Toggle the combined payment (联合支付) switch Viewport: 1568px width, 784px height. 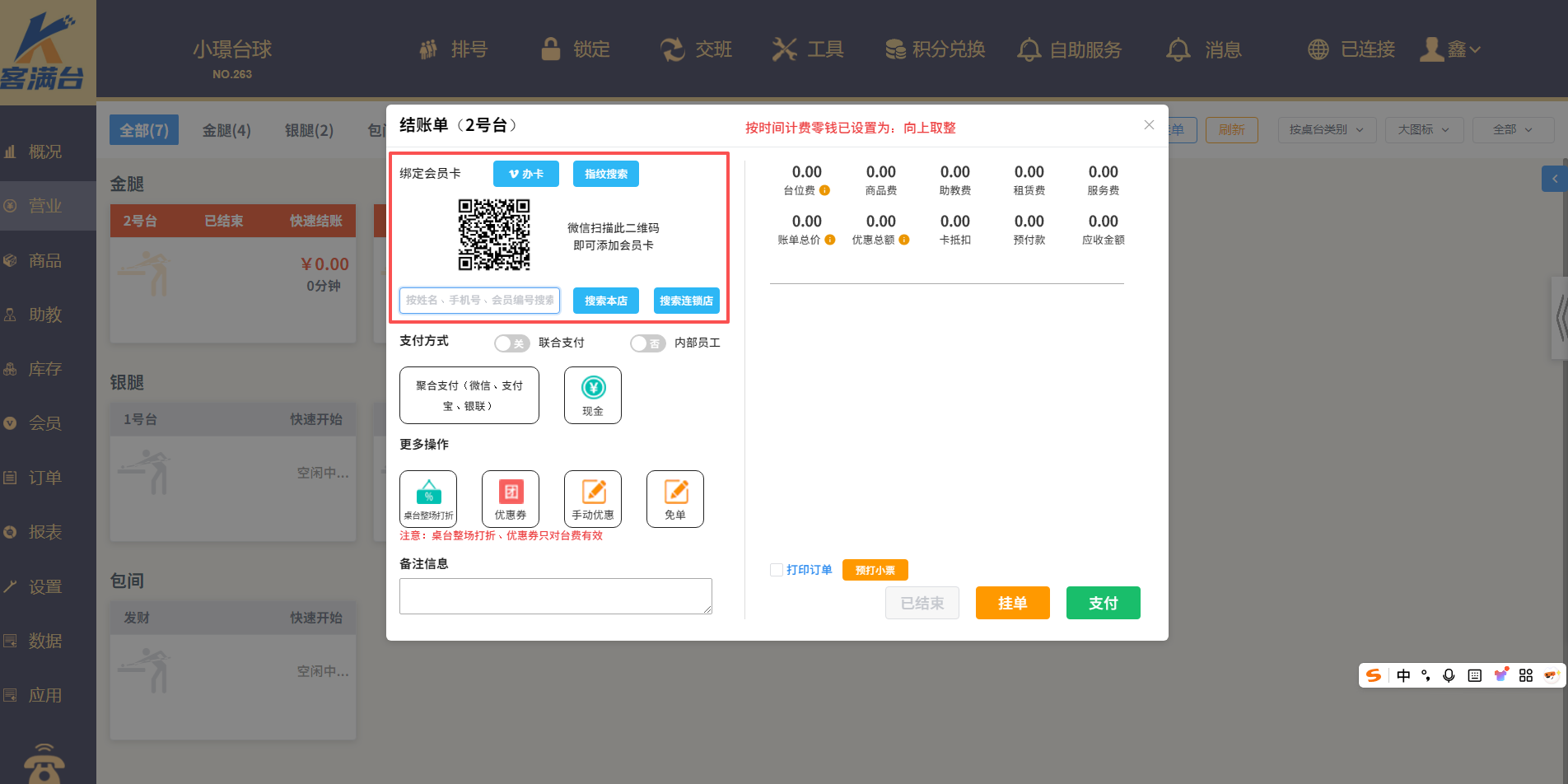click(x=511, y=343)
